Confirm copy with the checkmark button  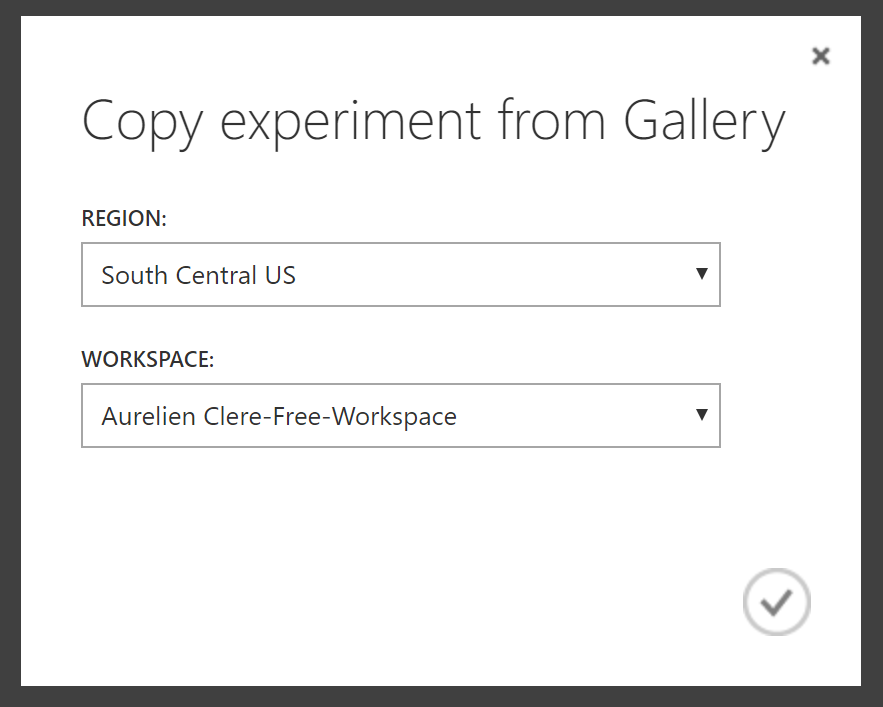click(x=777, y=602)
